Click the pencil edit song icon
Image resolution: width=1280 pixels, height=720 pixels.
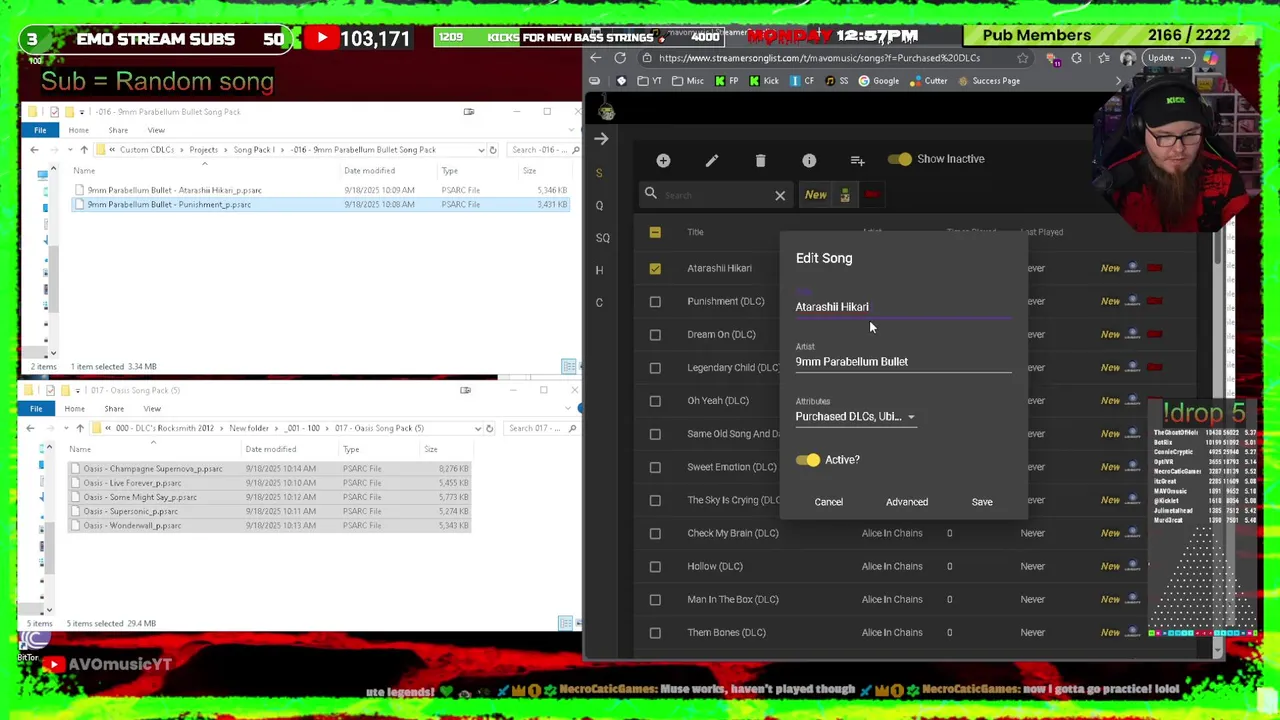pyautogui.click(x=711, y=160)
